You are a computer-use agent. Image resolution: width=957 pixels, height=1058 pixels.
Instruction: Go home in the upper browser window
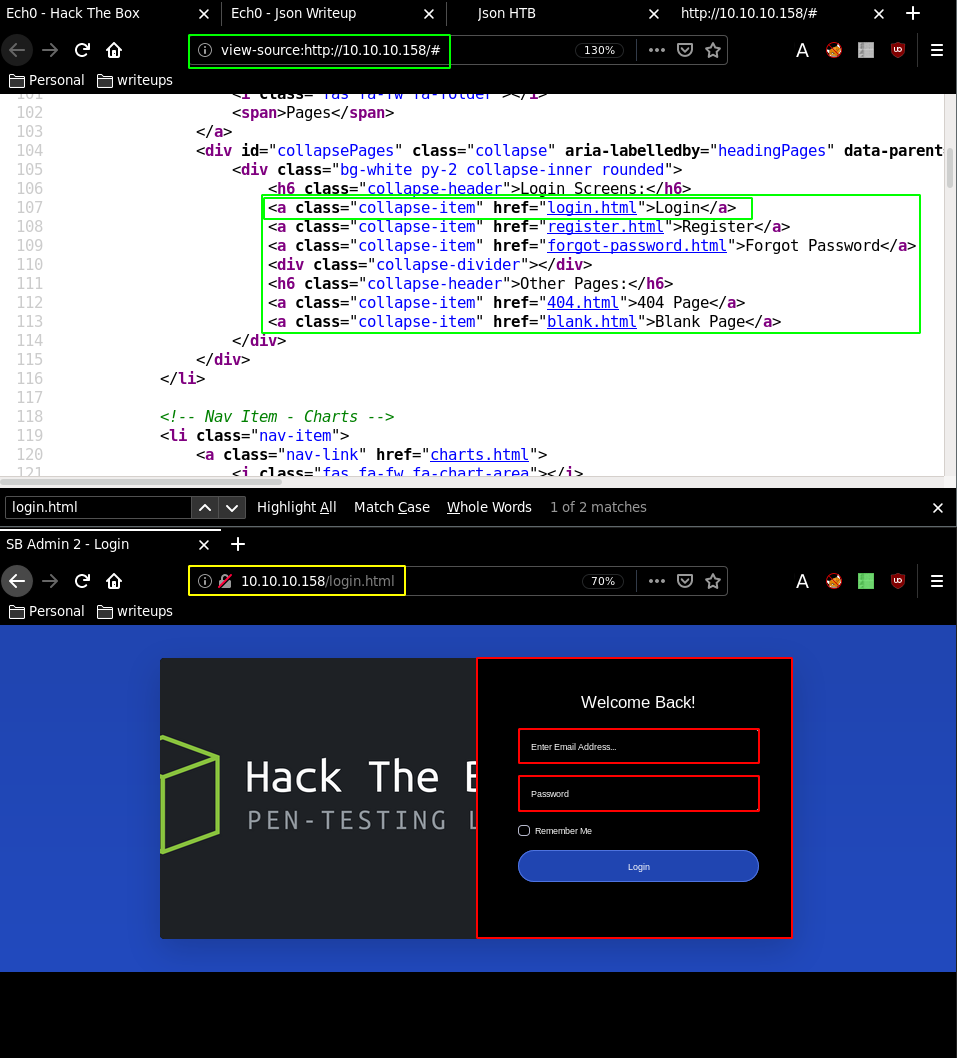point(114,50)
